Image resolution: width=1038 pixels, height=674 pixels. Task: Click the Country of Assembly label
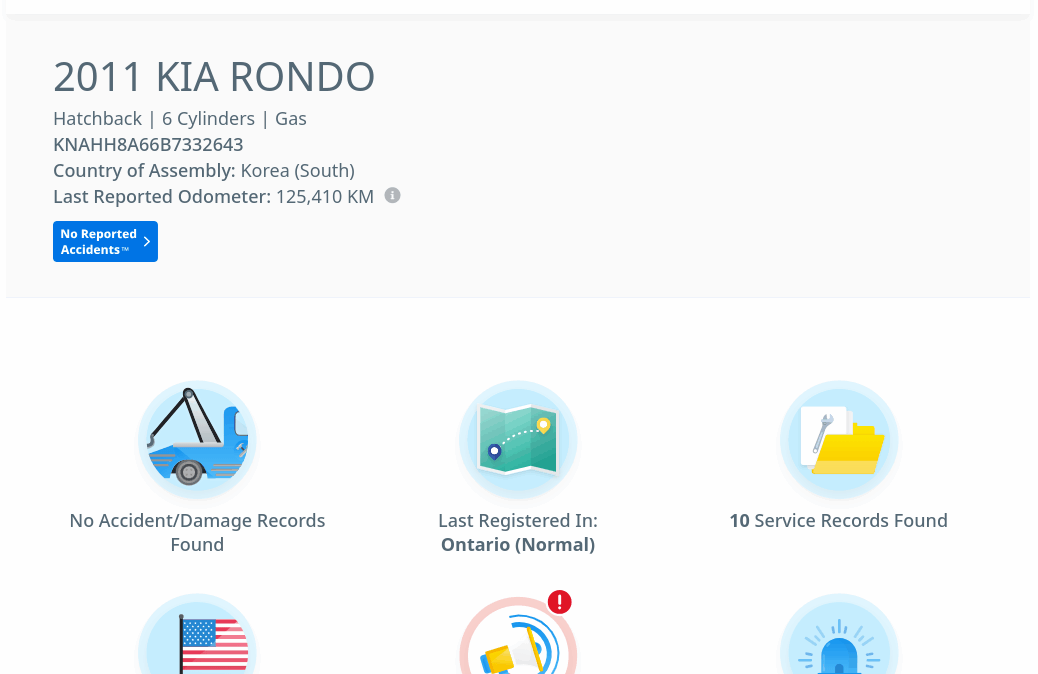point(144,171)
